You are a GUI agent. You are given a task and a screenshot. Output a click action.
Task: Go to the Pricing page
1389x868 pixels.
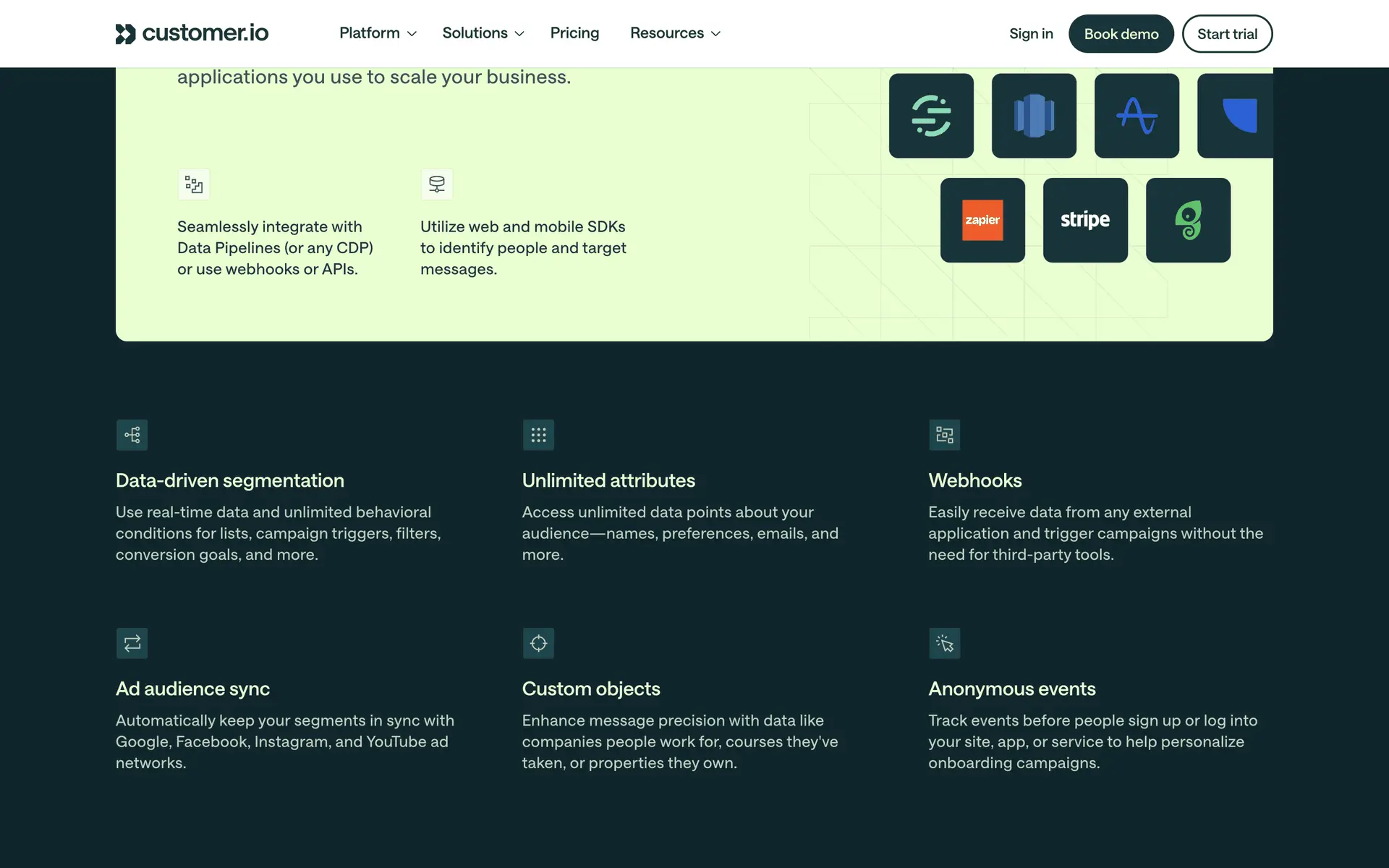click(574, 33)
